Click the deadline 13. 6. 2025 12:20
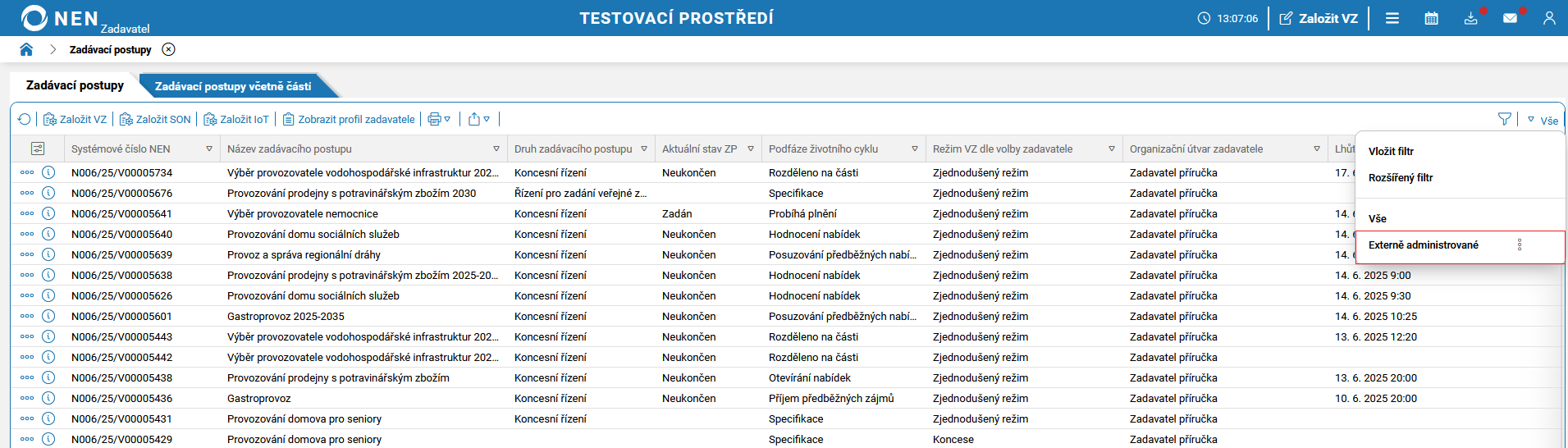This screenshot has height=448, width=1568. click(1376, 336)
